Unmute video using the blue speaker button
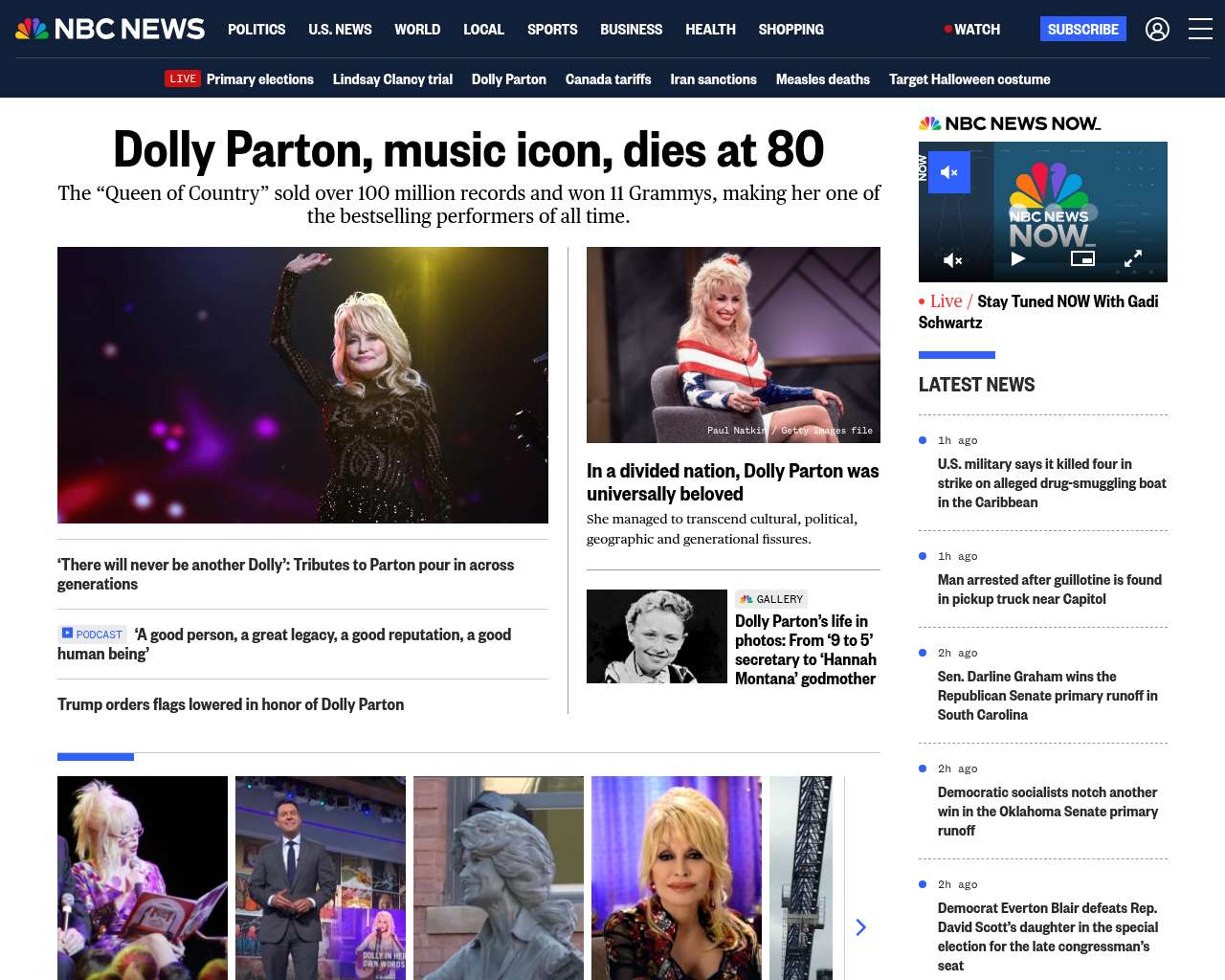Screen dimensions: 1225x980 949,172
